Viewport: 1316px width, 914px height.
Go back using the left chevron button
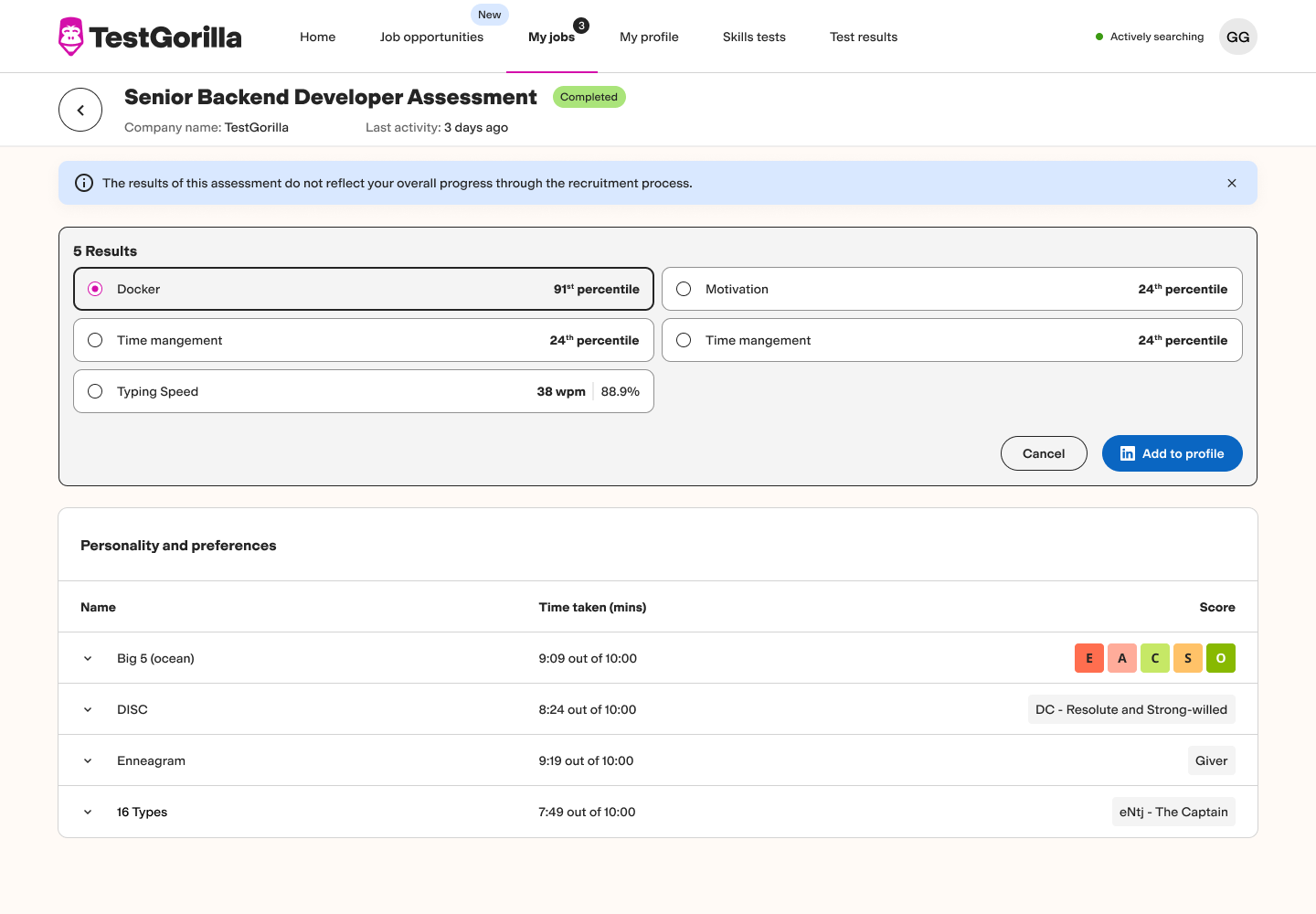80,110
